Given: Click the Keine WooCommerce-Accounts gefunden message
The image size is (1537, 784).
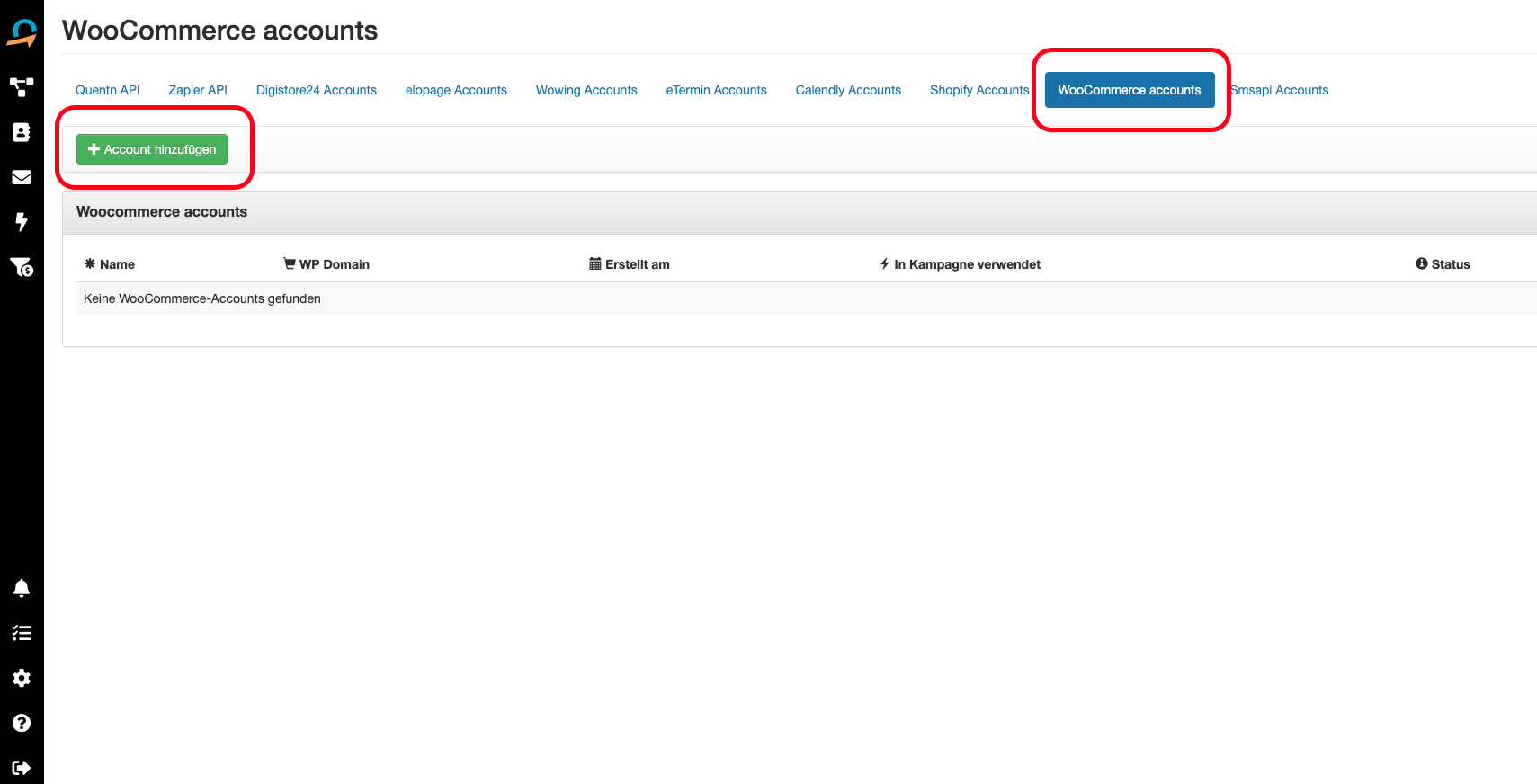Looking at the screenshot, I should click(202, 298).
